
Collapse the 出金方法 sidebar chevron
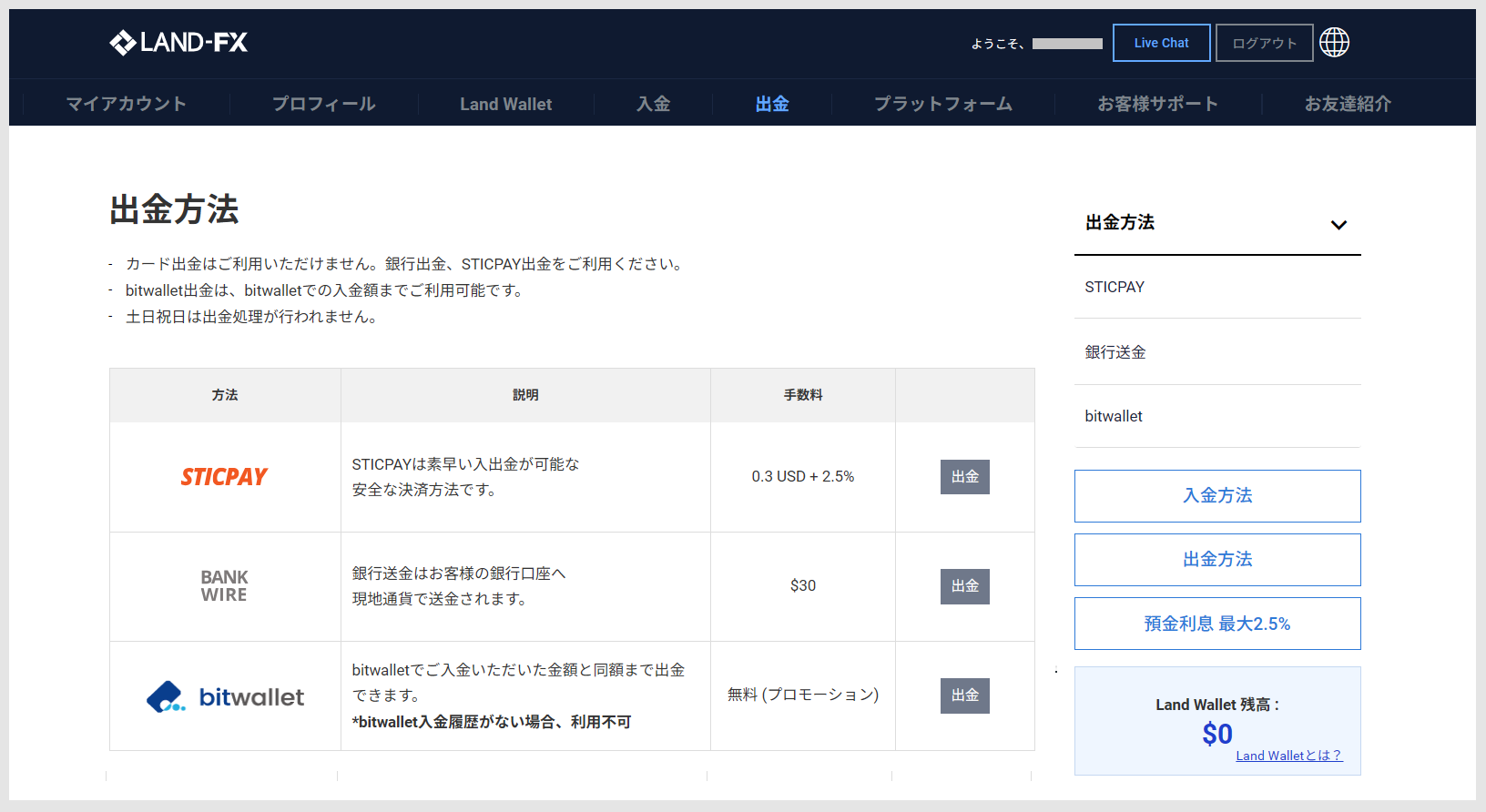coord(1338,225)
